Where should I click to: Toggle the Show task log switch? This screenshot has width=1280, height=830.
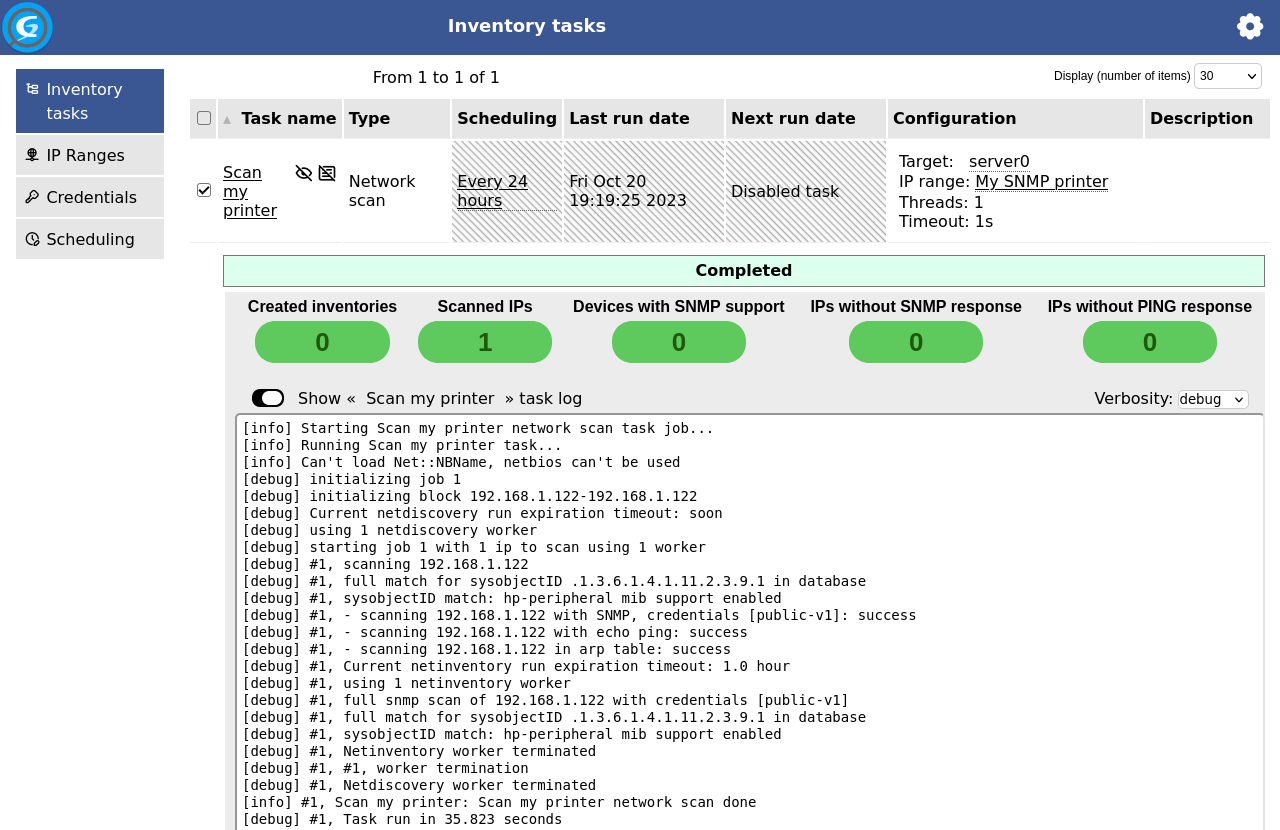(x=268, y=398)
